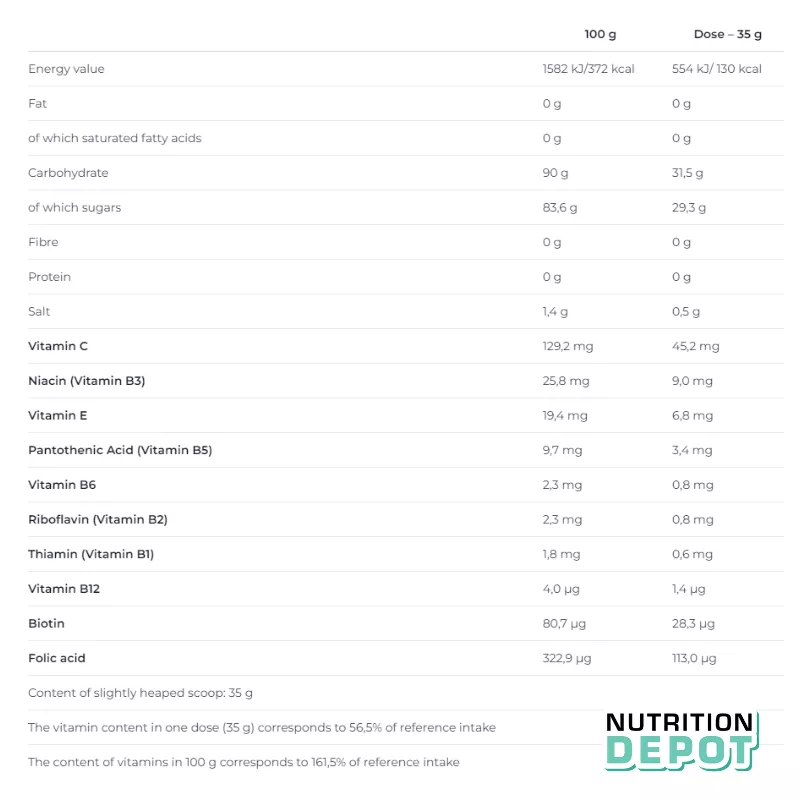Click the Vitamin C row label
The height and width of the screenshot is (800, 800).
[58, 346]
